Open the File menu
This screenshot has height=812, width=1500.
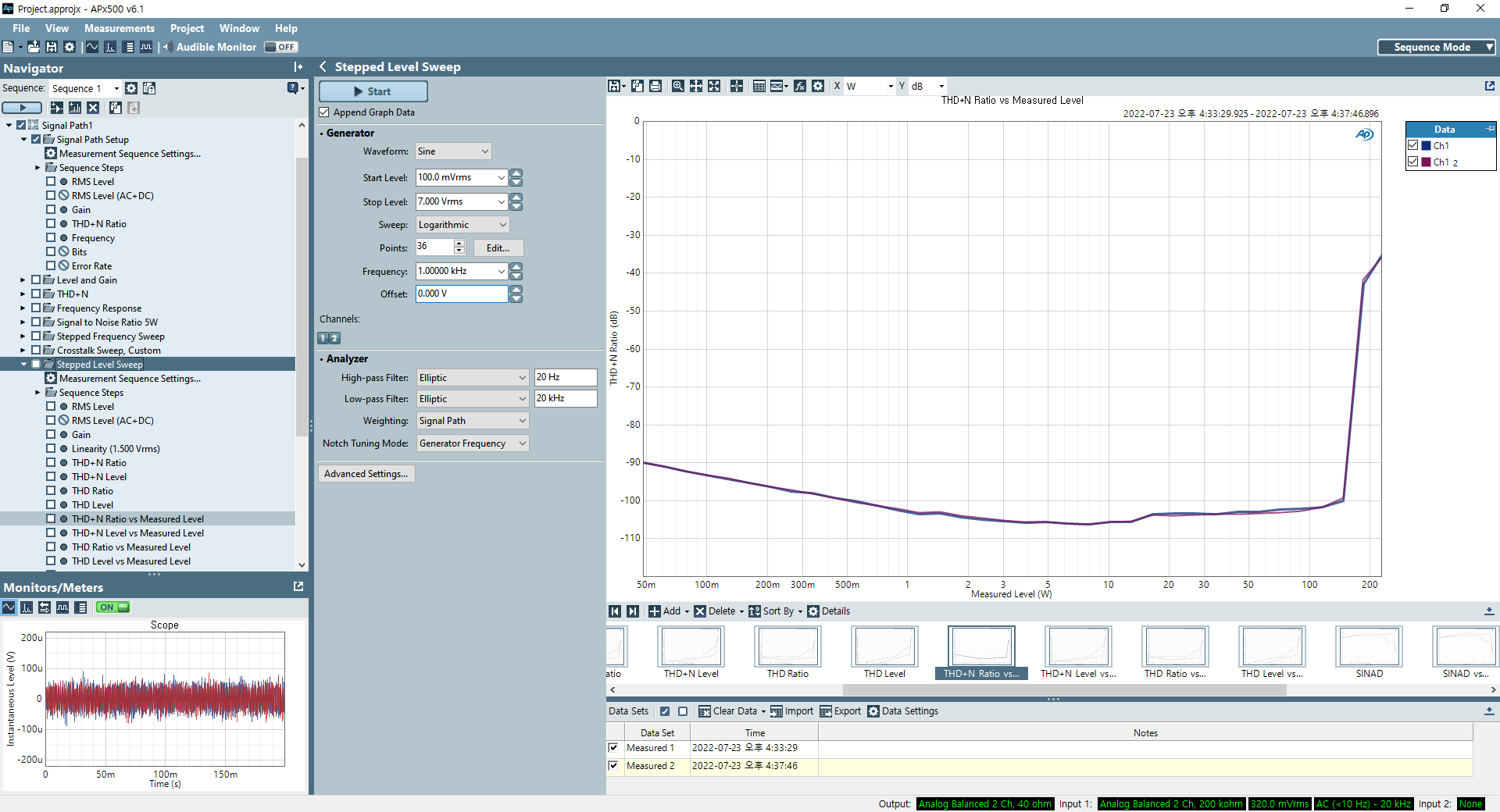tap(21, 28)
